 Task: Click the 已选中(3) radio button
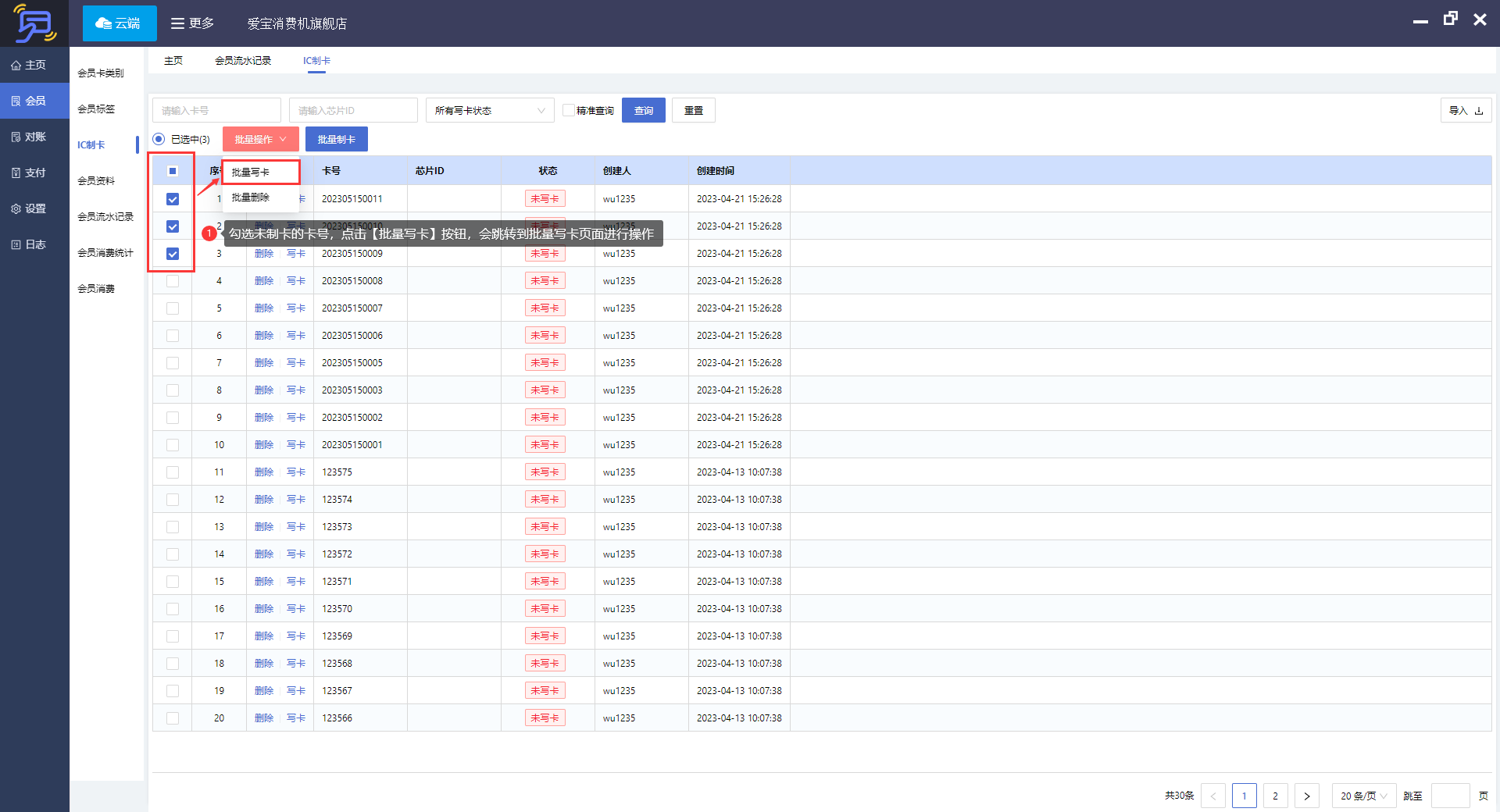(x=159, y=139)
